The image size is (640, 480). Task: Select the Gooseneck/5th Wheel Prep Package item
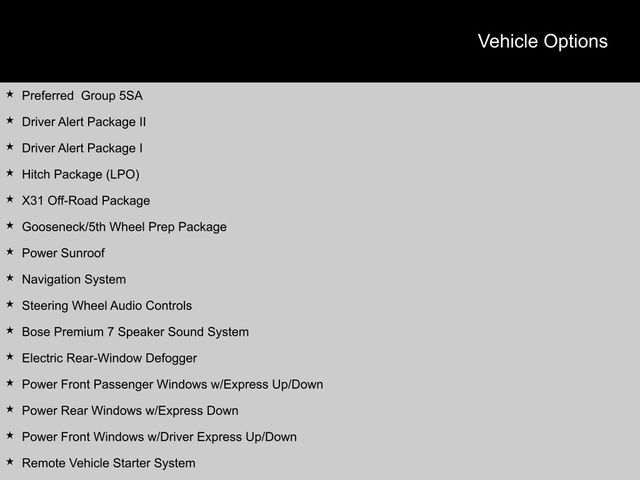tap(124, 227)
